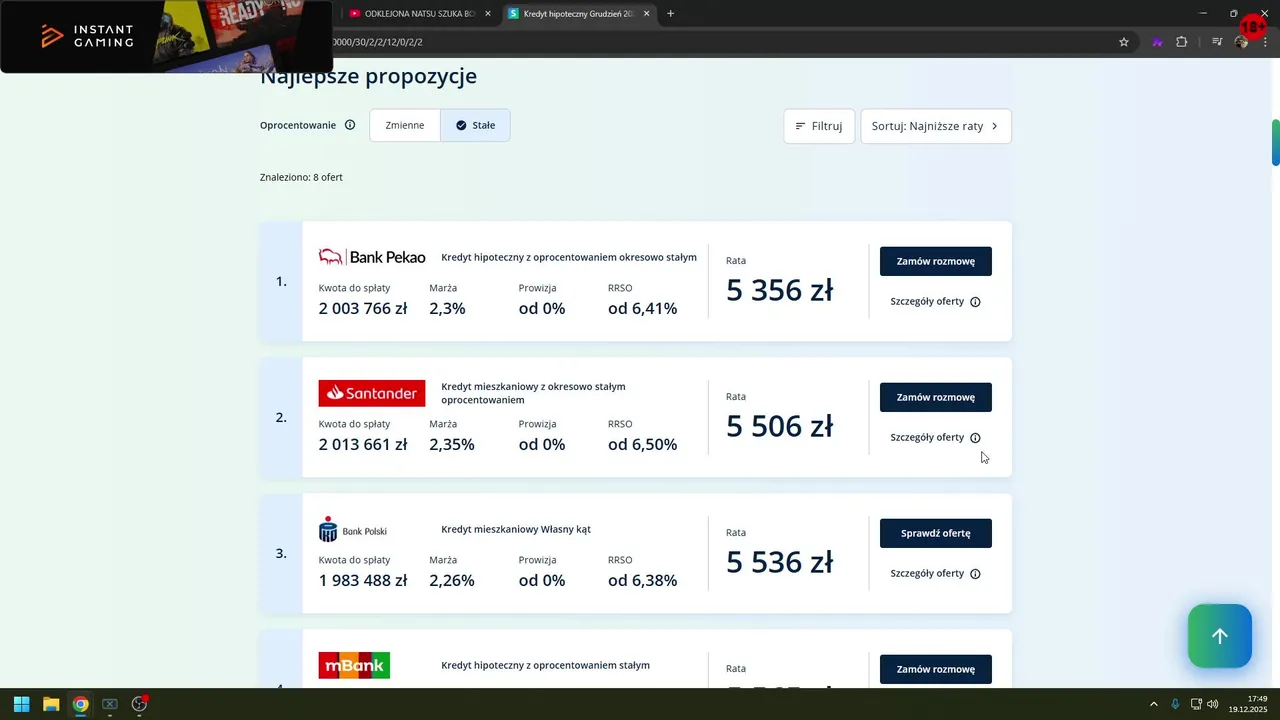1280x720 pixels.
Task: Open Chrome media controls icon
Action: [1217, 42]
